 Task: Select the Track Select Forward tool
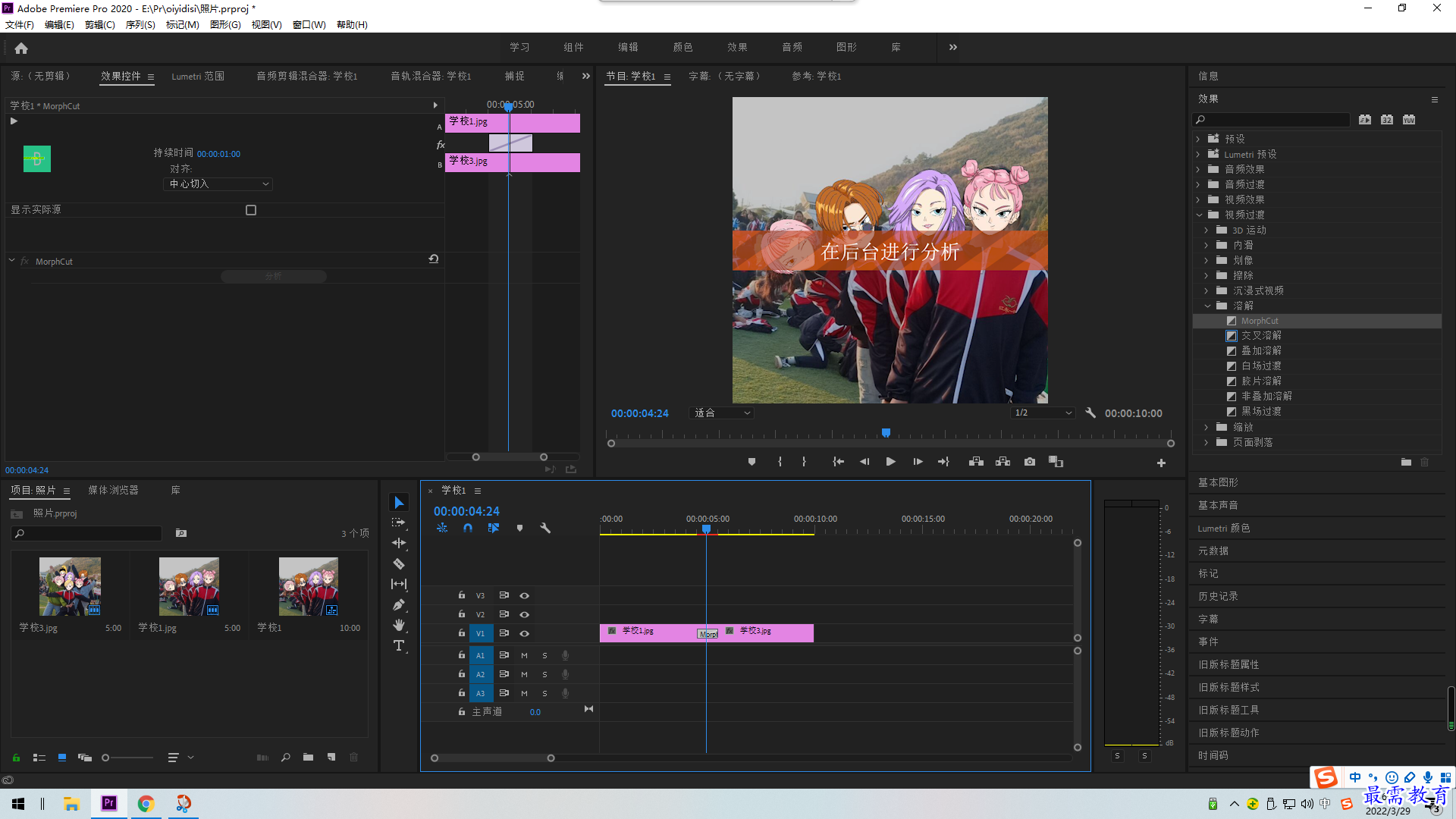tap(399, 522)
